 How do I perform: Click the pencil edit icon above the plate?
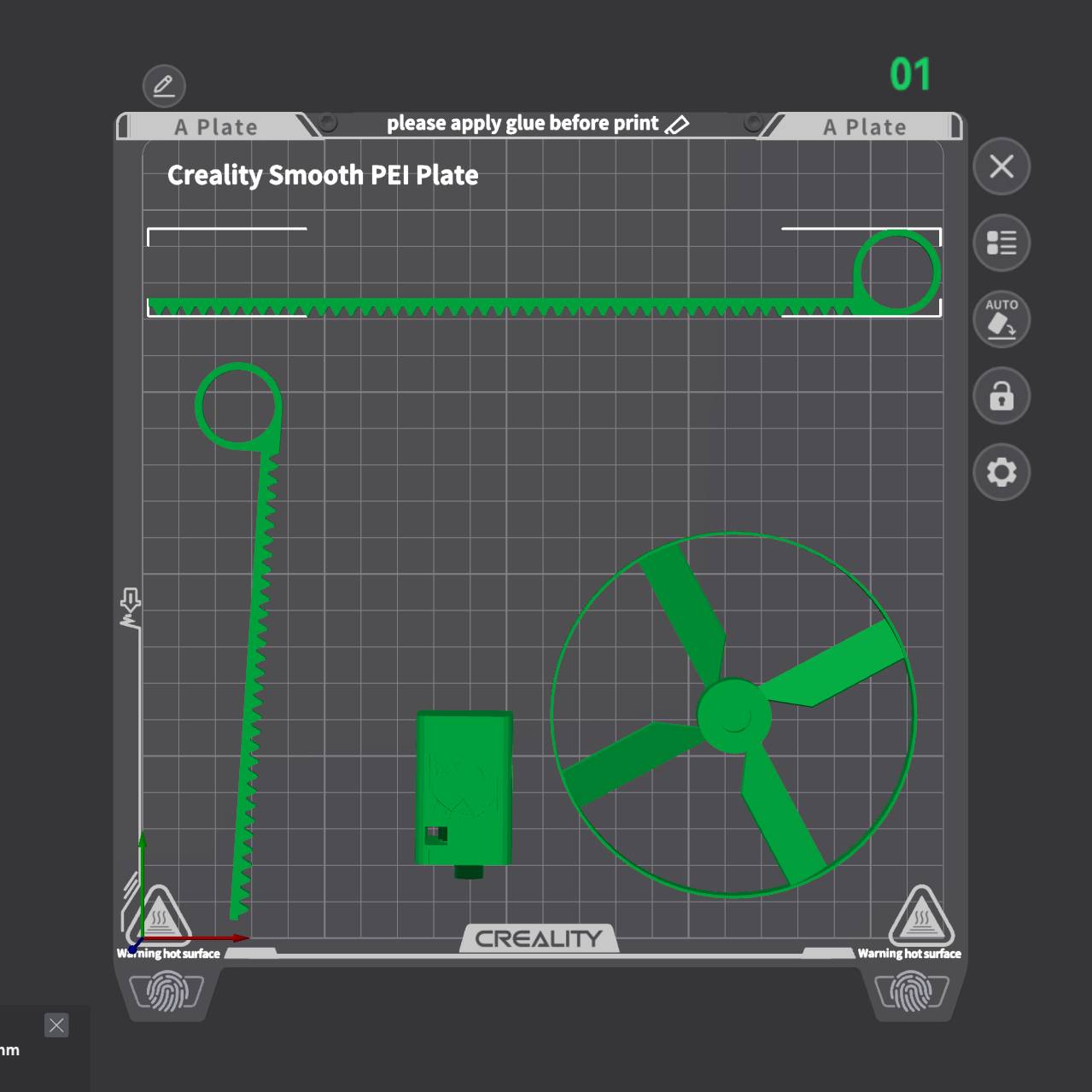click(164, 85)
